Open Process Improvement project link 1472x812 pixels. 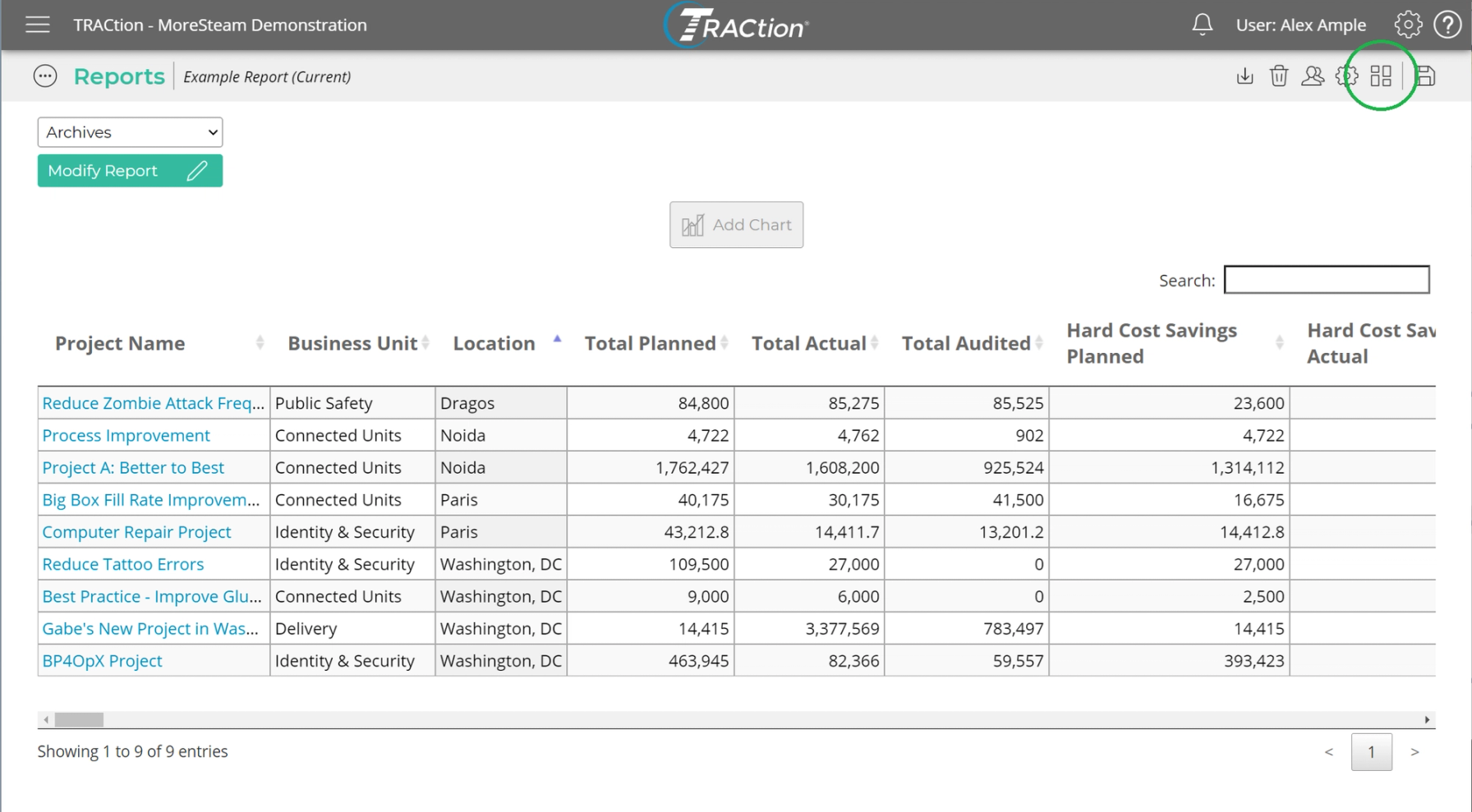(x=126, y=435)
